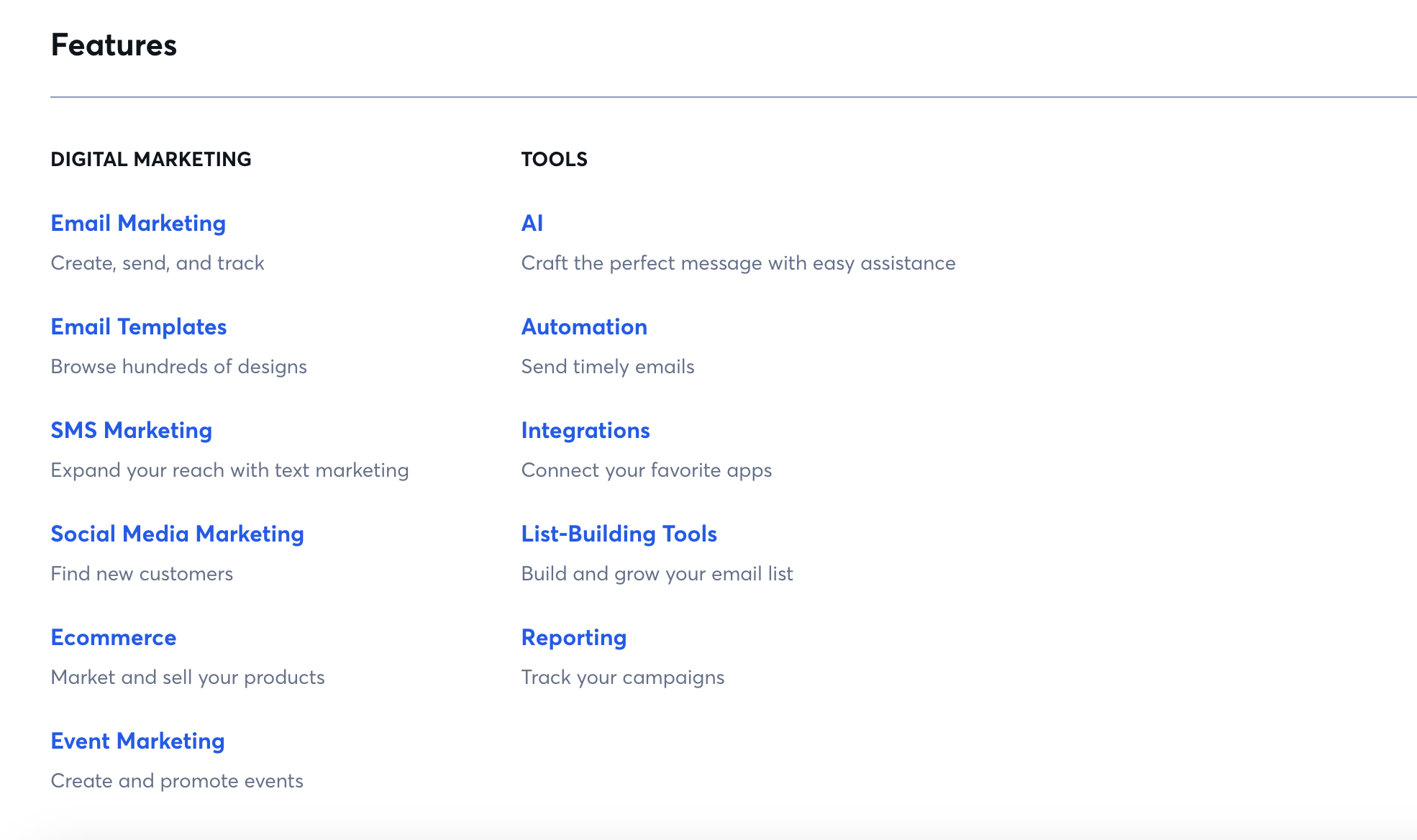Click the Features heading
The height and width of the screenshot is (840, 1417).
(x=114, y=45)
